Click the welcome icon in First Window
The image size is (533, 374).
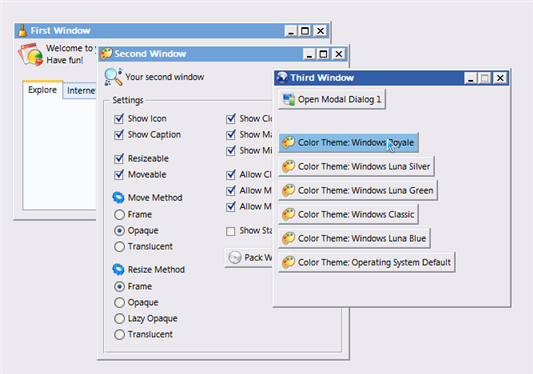tap(31, 54)
